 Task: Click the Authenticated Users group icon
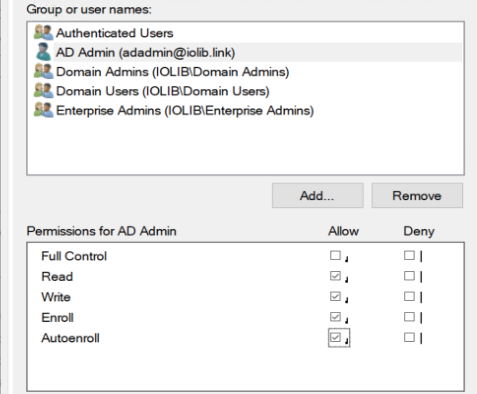(x=43, y=33)
